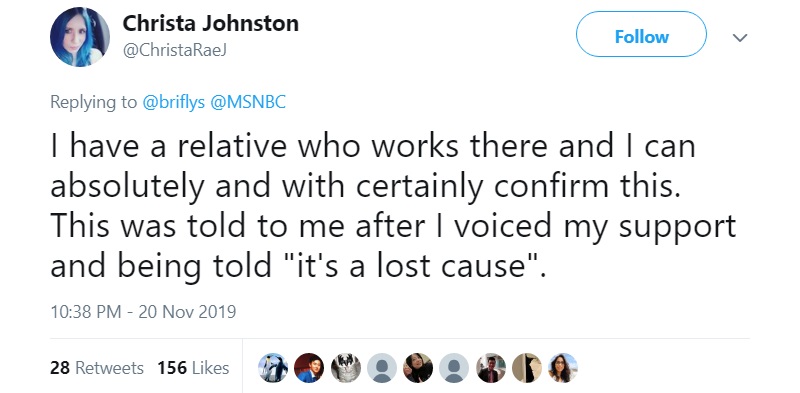Click the beige torn-wall liker avatar
The width and height of the screenshot is (800, 393).
[527, 367]
